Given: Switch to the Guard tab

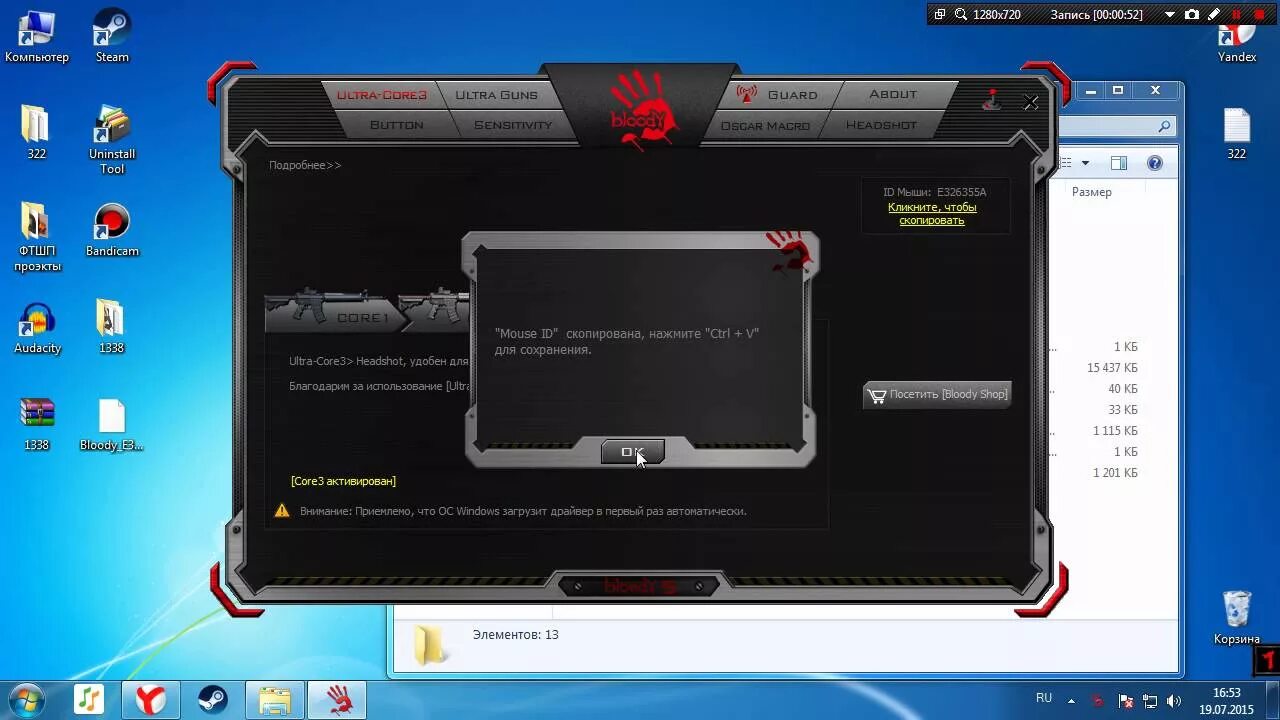Looking at the screenshot, I should point(778,95).
